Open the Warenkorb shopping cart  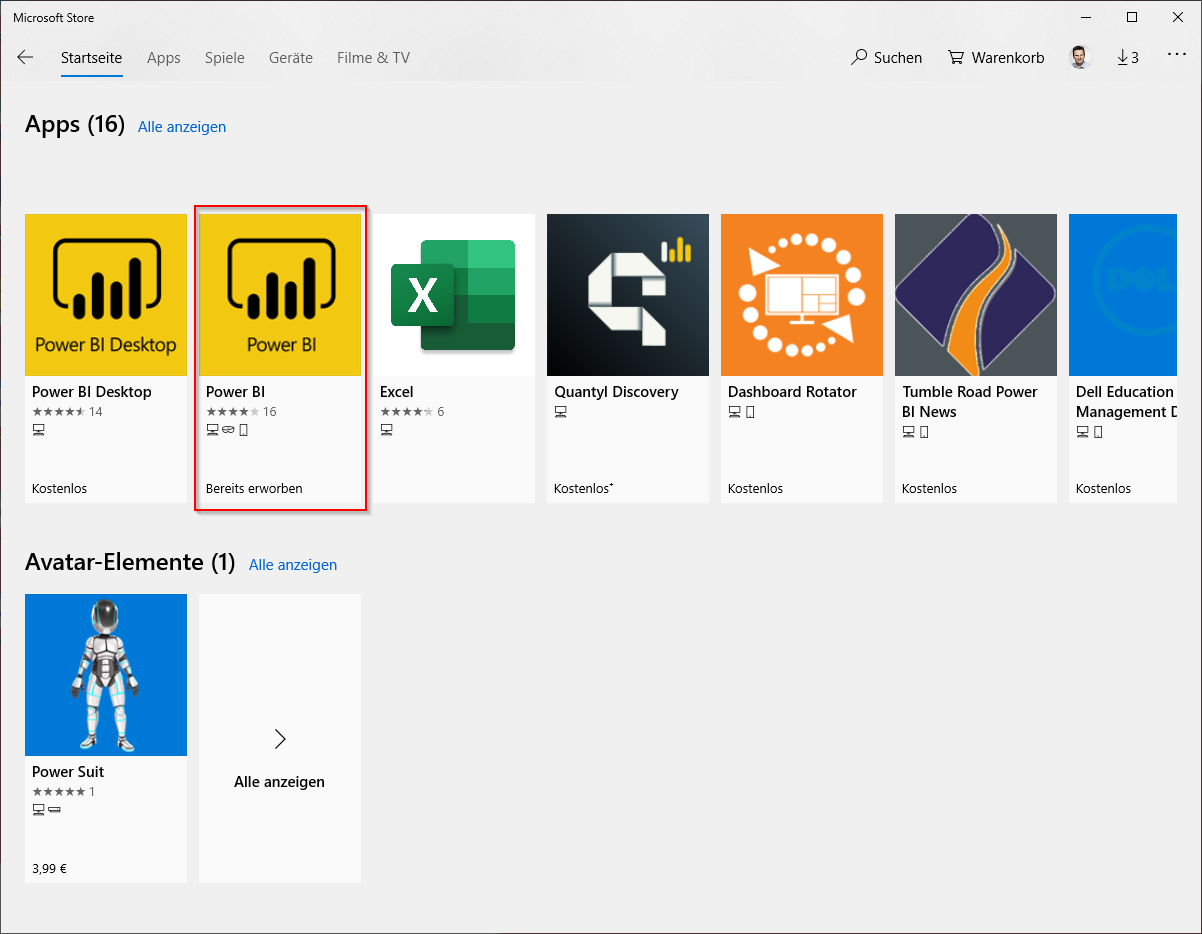point(996,58)
